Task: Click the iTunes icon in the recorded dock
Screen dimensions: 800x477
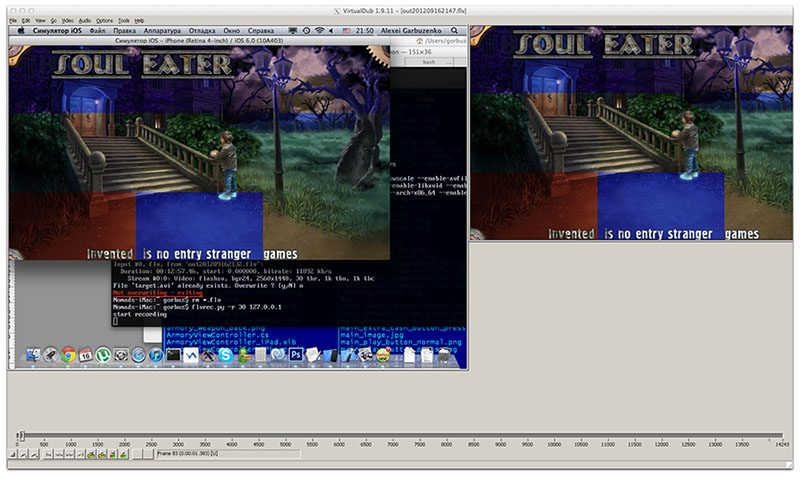Action: click(156, 355)
